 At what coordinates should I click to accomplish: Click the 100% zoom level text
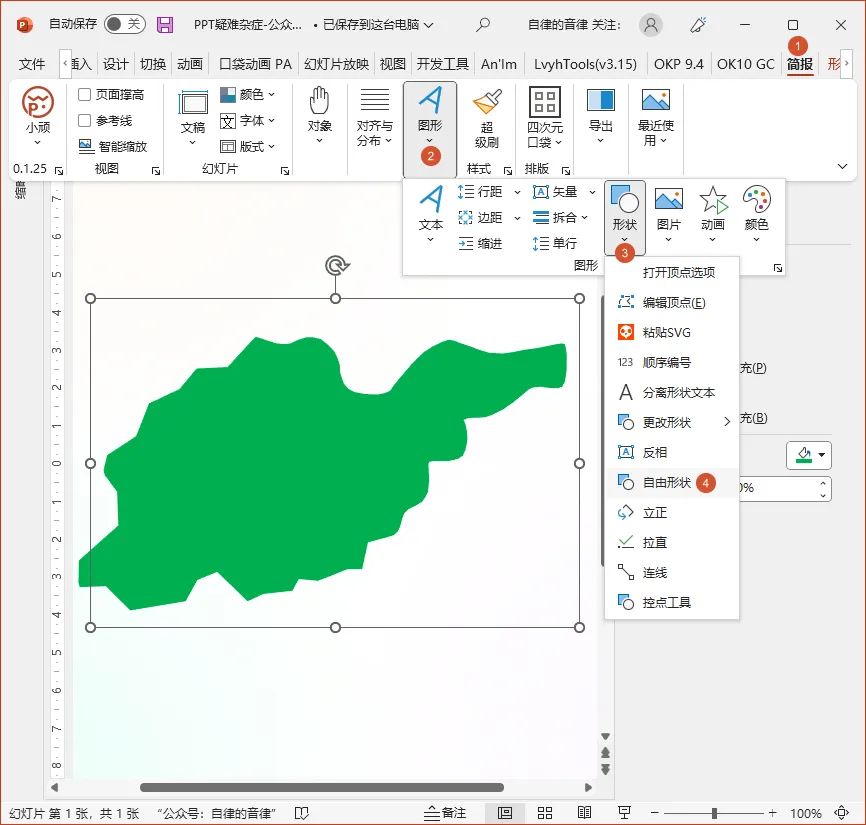805,813
